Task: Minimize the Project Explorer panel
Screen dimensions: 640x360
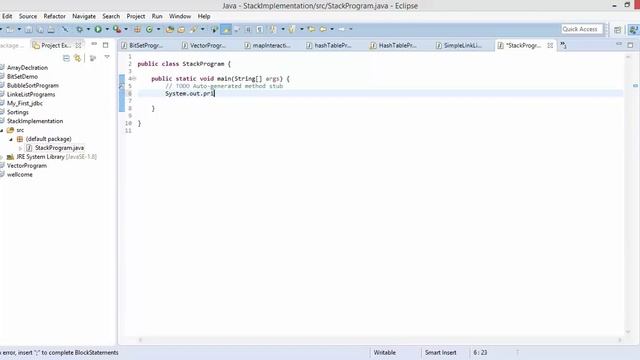Action: coord(94,44)
